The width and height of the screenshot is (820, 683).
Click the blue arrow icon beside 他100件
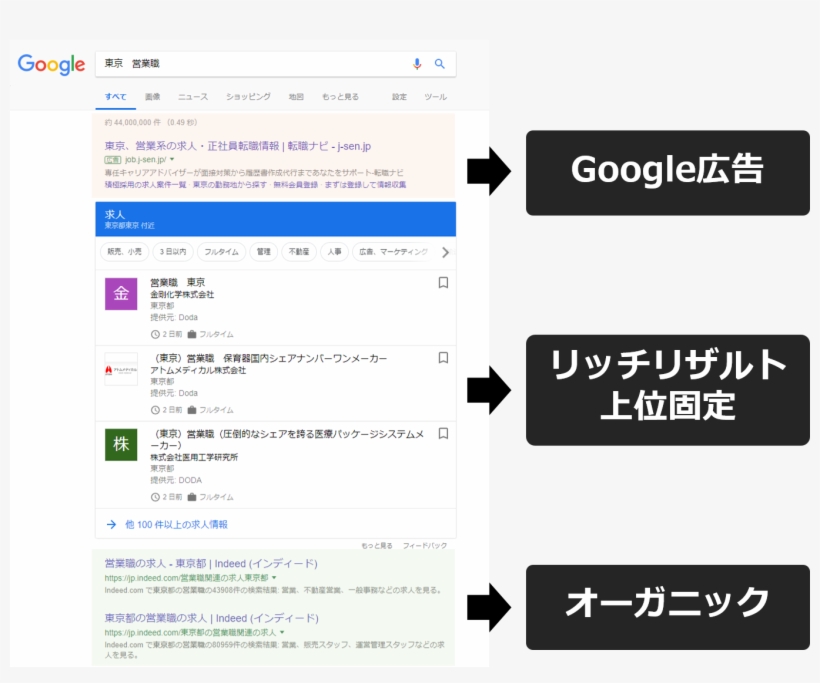click(x=110, y=525)
